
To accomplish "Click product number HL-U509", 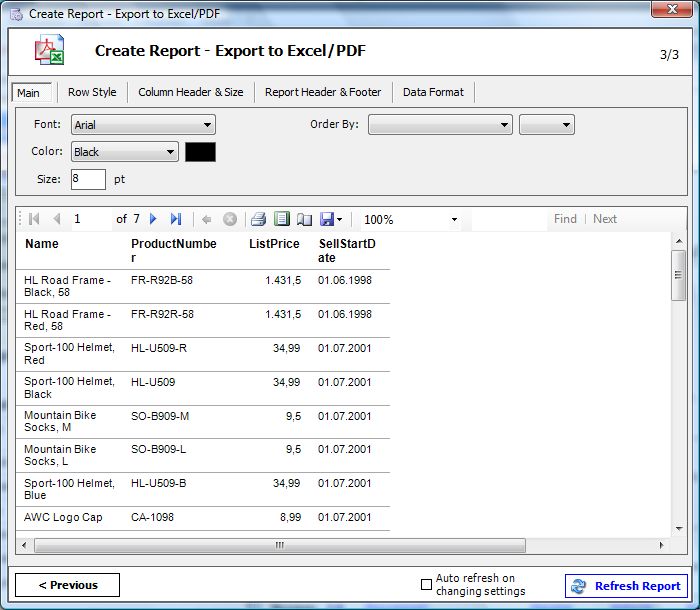I will tap(153, 382).
